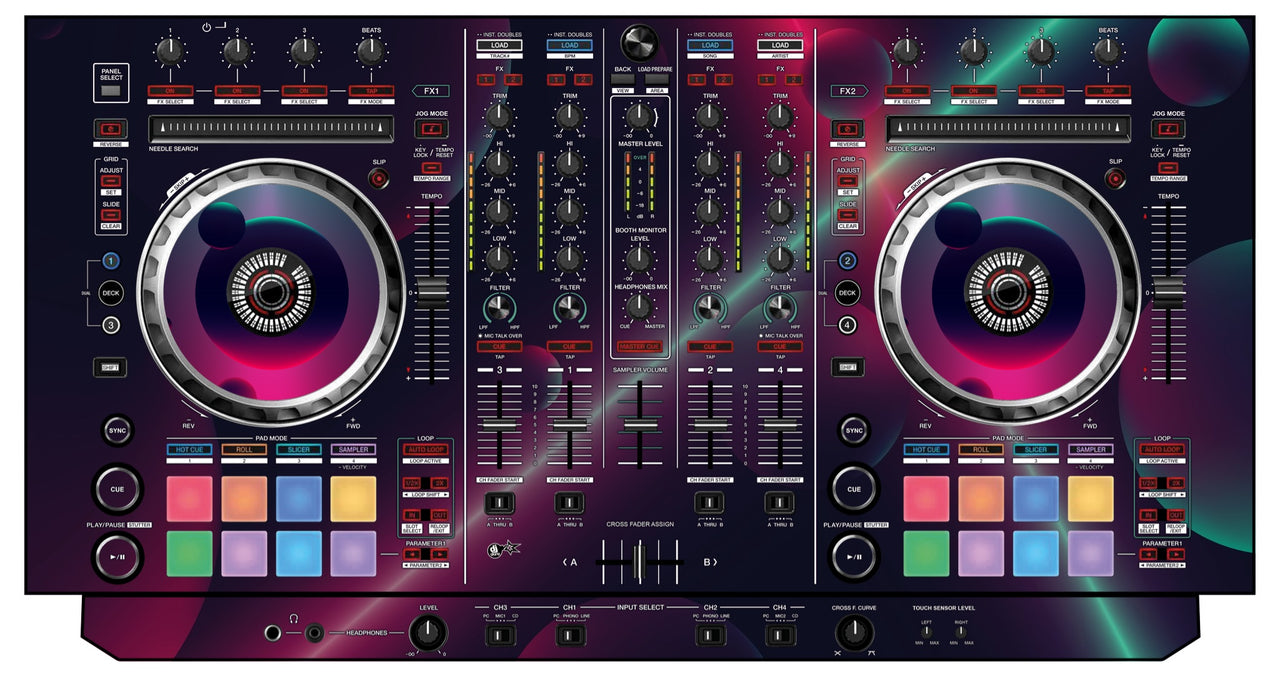This screenshot has width=1280, height=680.
Task: Click the right deck TEMPO slider handle
Action: [1168, 293]
